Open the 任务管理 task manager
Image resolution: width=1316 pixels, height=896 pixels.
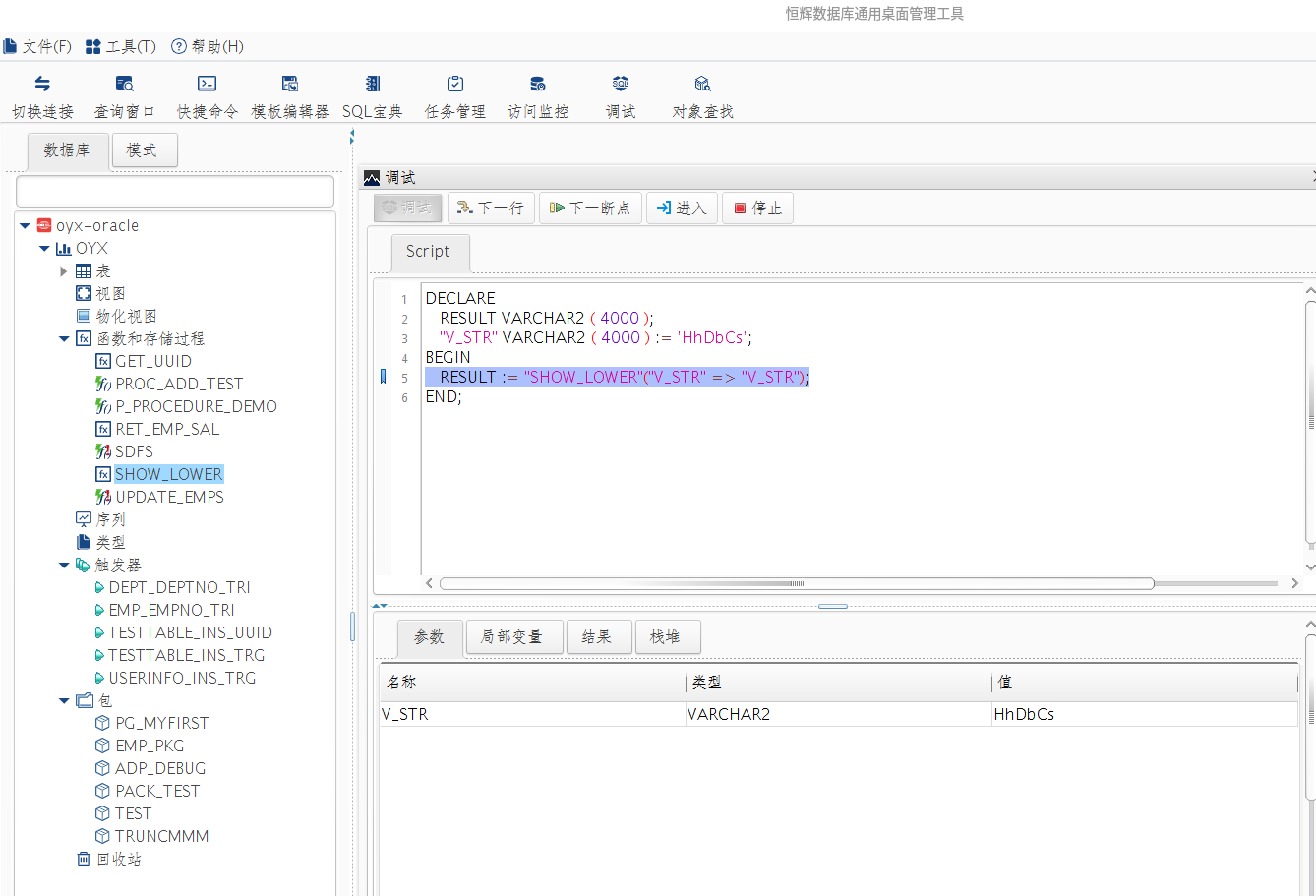(x=454, y=84)
